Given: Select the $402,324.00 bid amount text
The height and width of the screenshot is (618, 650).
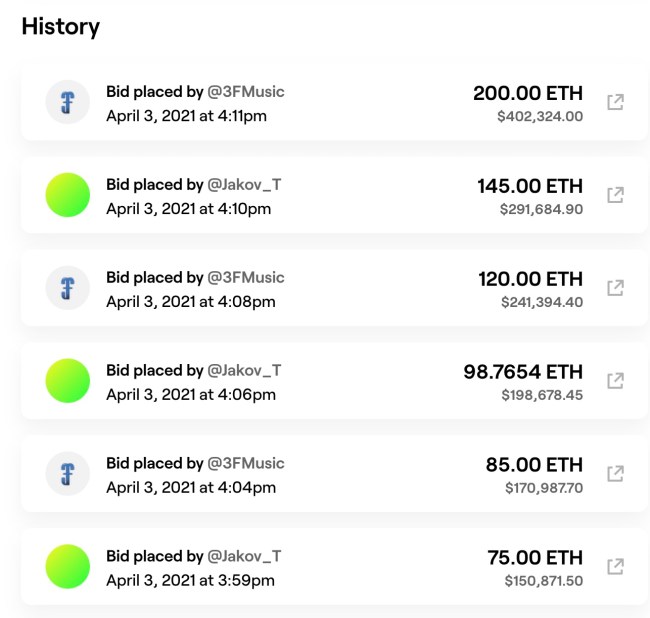Looking at the screenshot, I should pos(540,116).
